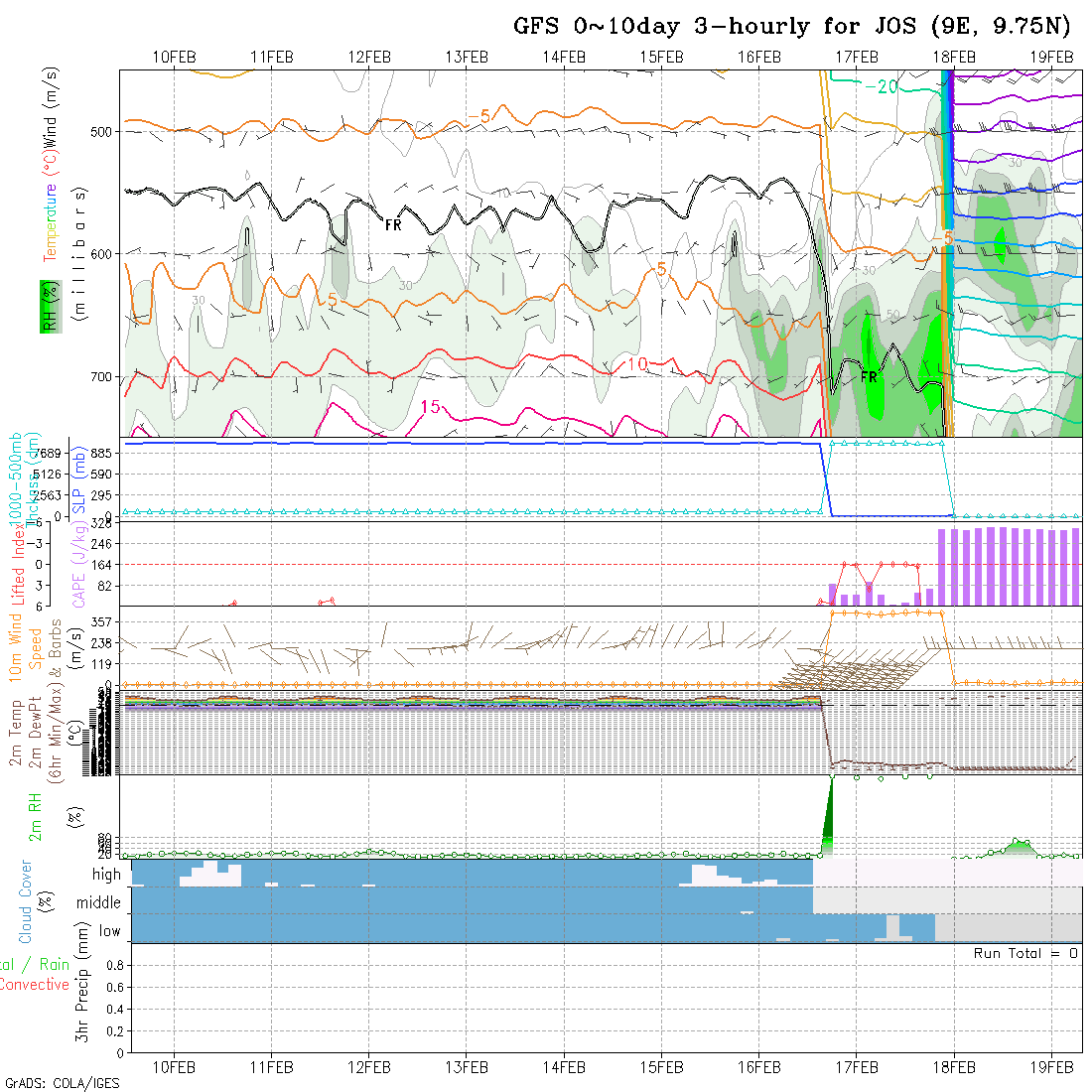Click the "low" cloud cover row label
Viewport: 1092px width, 1092px height.
(x=110, y=932)
